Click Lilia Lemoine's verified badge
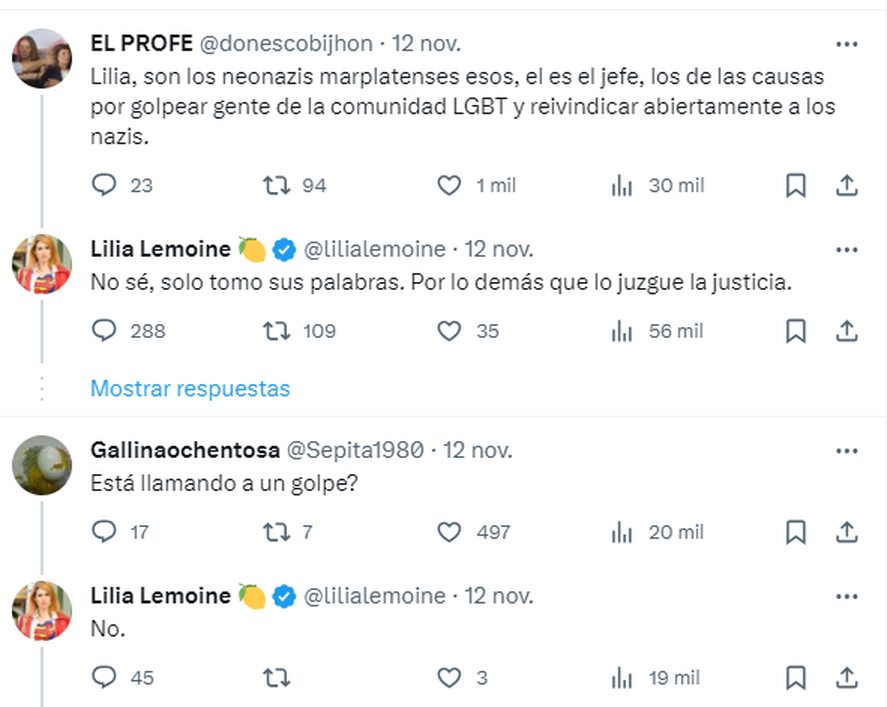 284,249
